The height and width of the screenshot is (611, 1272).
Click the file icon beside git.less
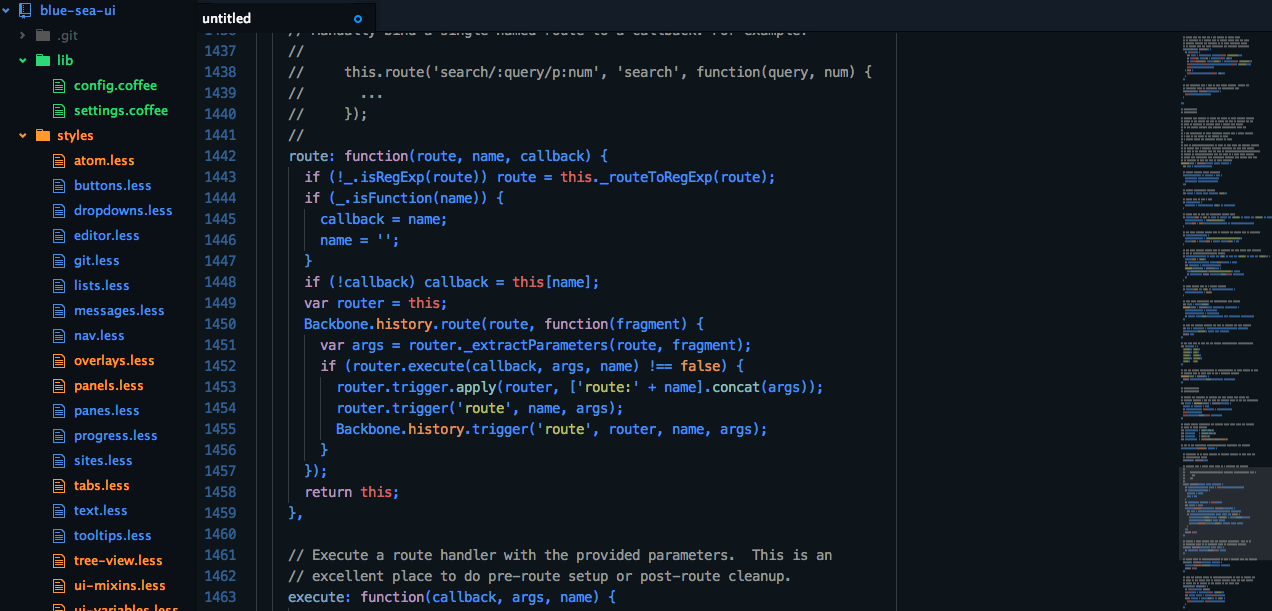60,260
